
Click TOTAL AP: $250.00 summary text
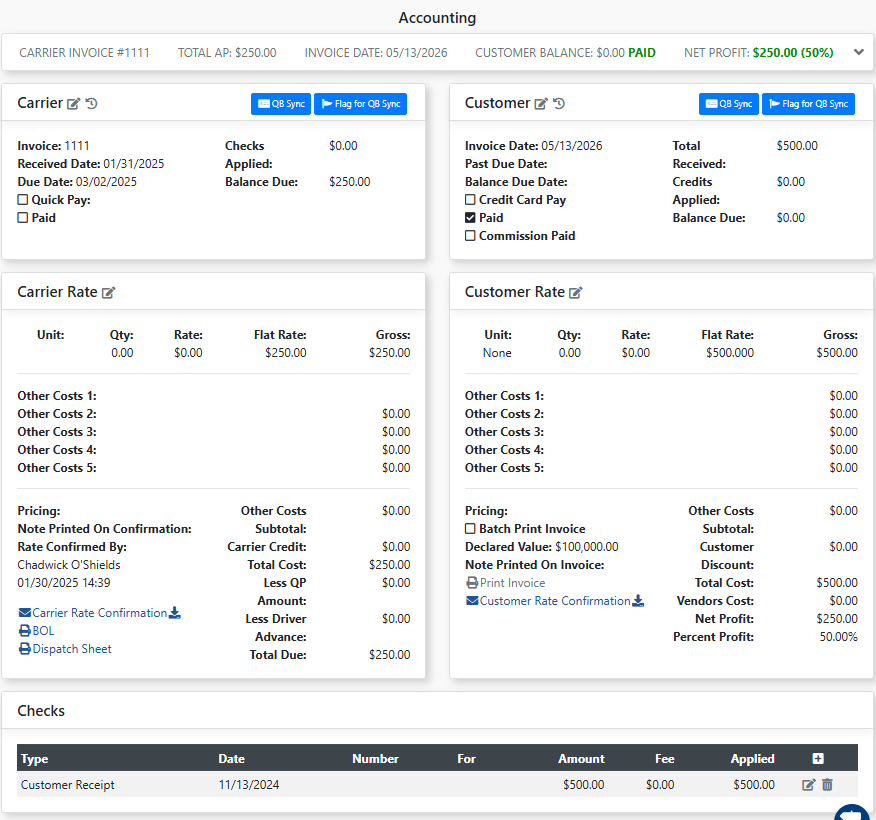227,53
